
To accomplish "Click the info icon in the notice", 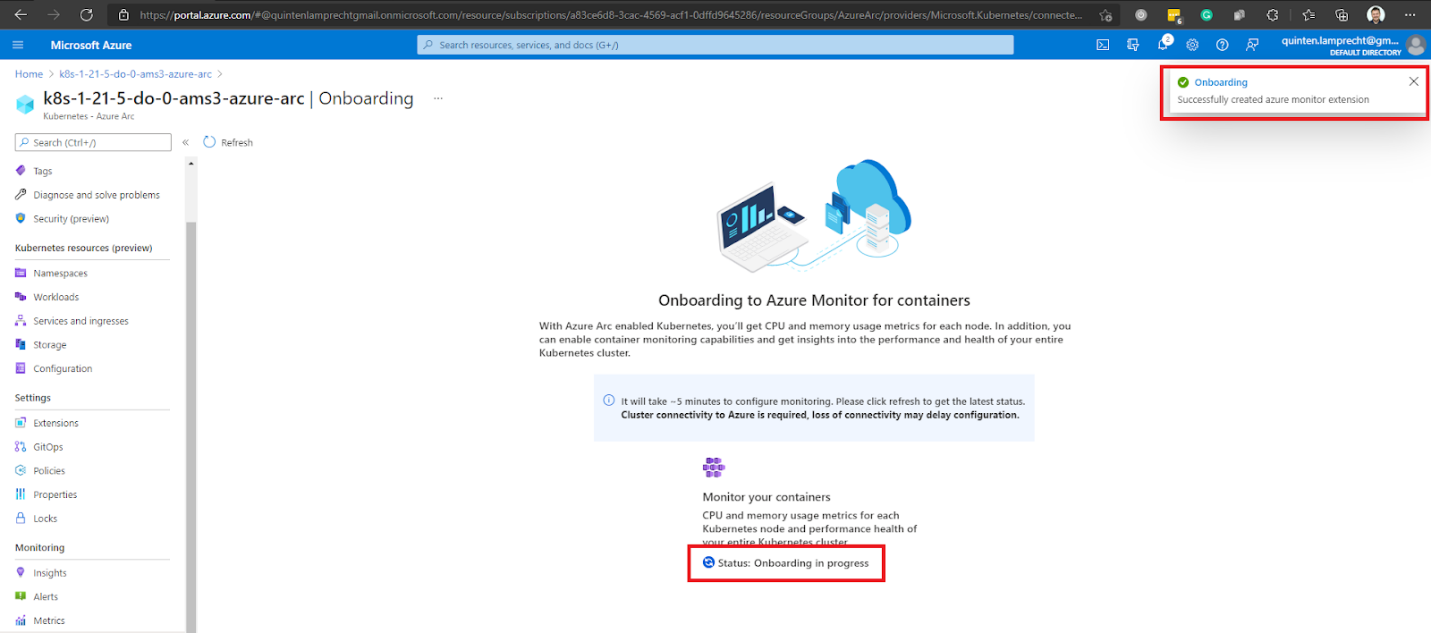I will 609,401.
